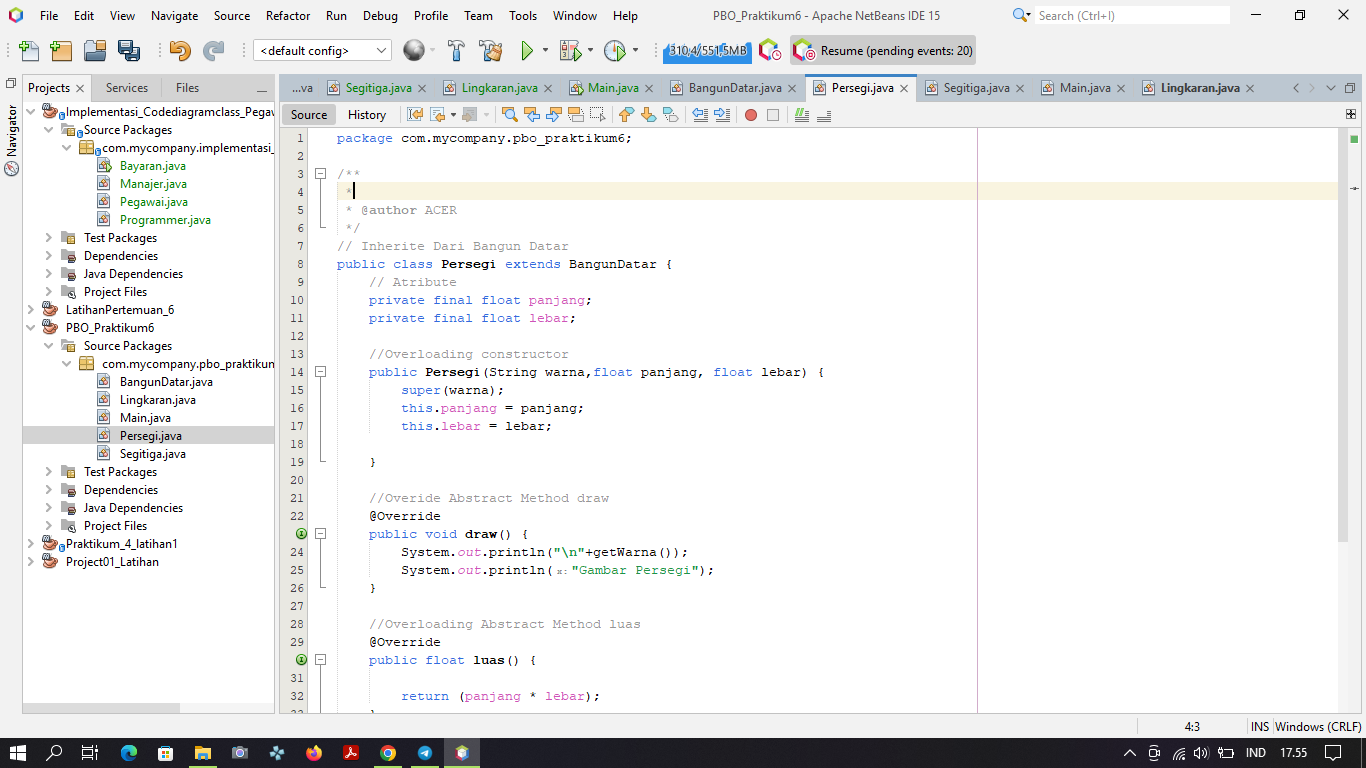This screenshot has height=768, width=1366.
Task: Click the Uncomment lines icon
Action: coord(824,115)
